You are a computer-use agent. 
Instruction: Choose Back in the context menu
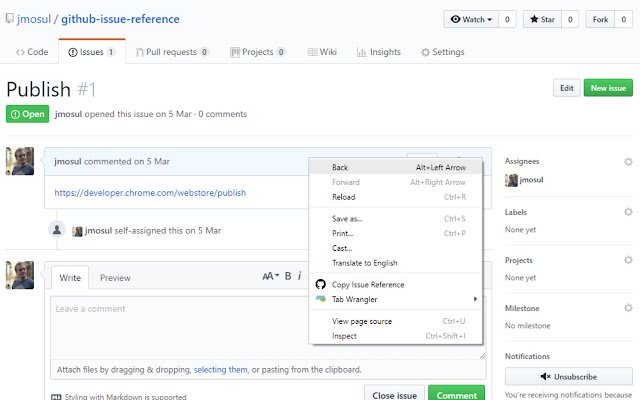click(x=396, y=167)
